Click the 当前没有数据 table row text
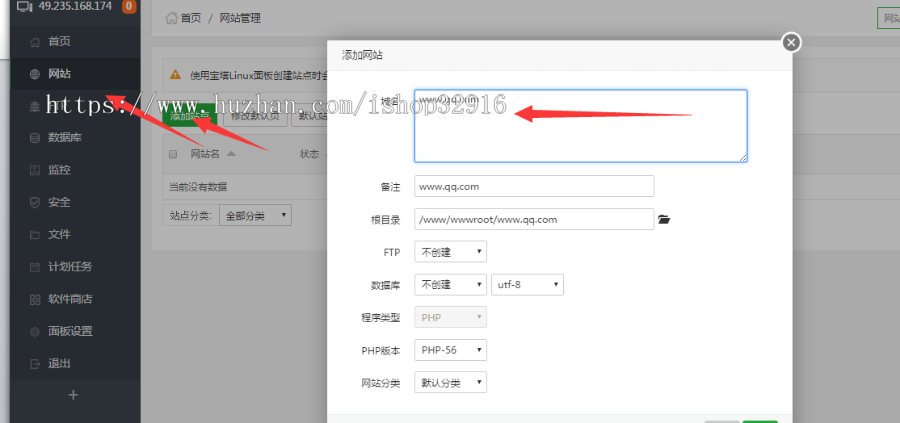Screen dimensions: 900x423 197,187
